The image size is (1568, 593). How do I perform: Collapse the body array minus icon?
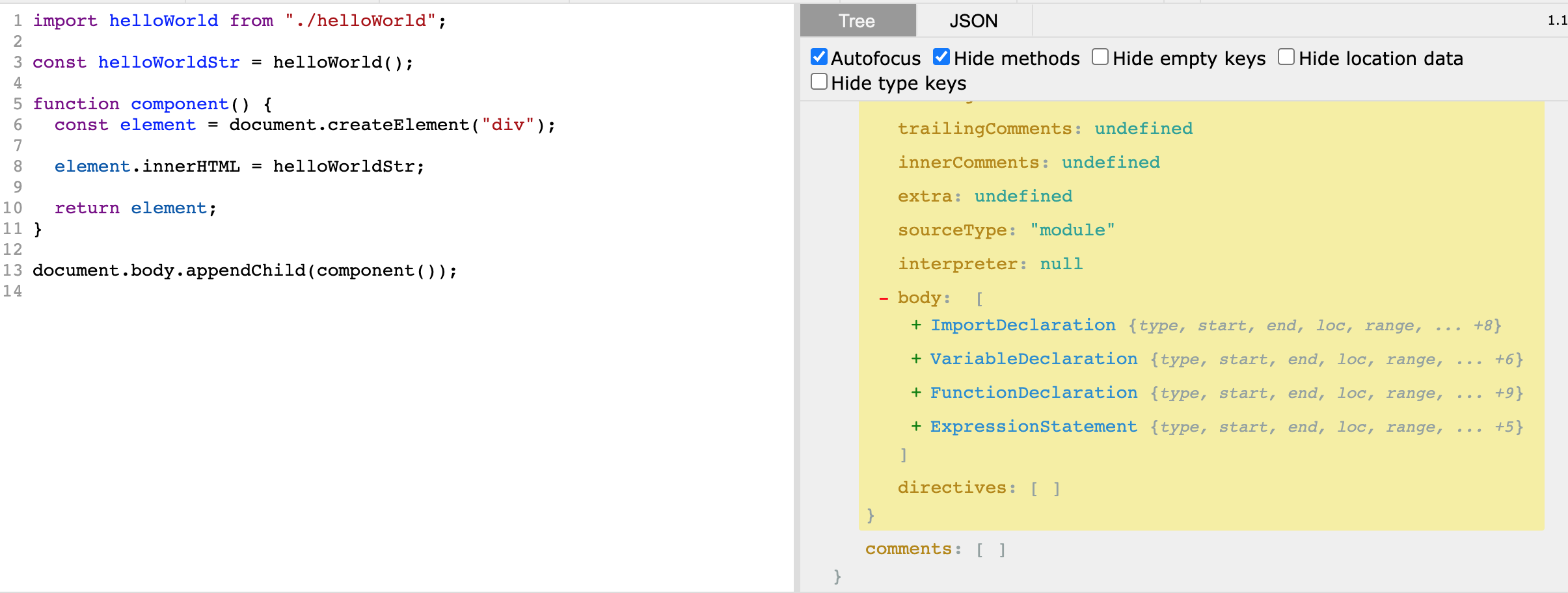[884, 298]
